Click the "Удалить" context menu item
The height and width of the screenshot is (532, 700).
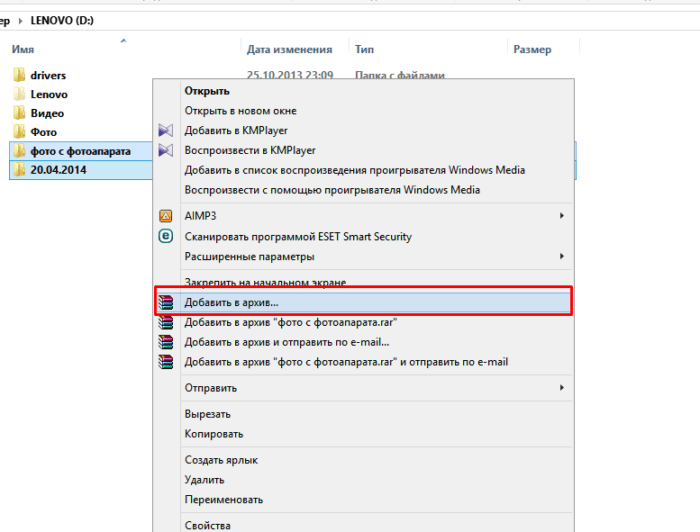(x=207, y=480)
